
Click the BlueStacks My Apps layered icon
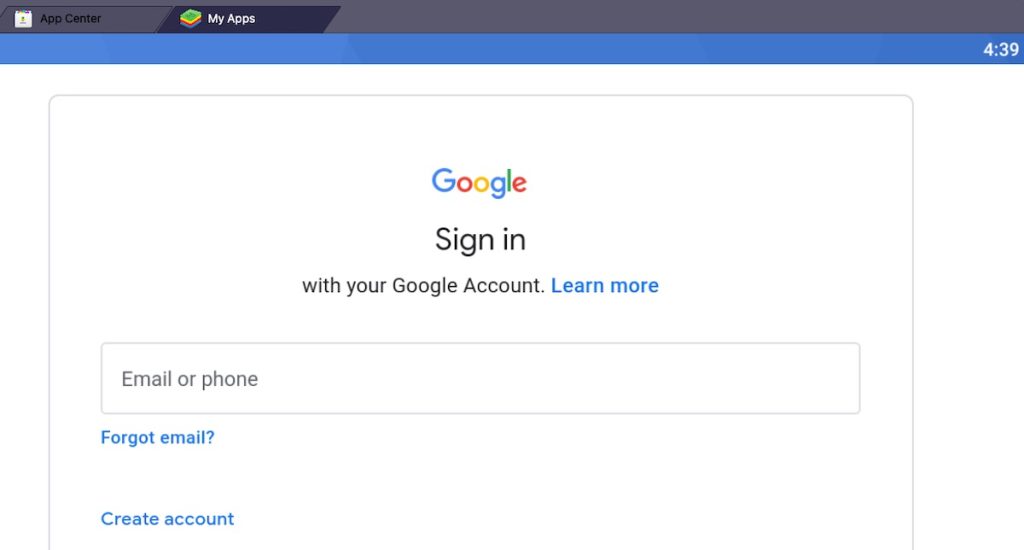pos(190,18)
